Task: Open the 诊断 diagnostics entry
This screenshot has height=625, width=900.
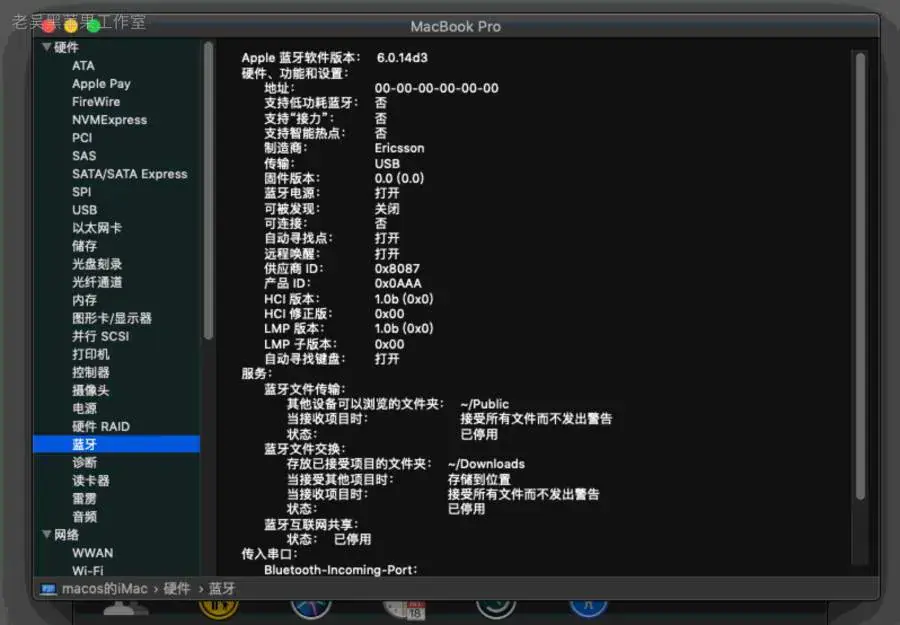Action: coord(84,463)
